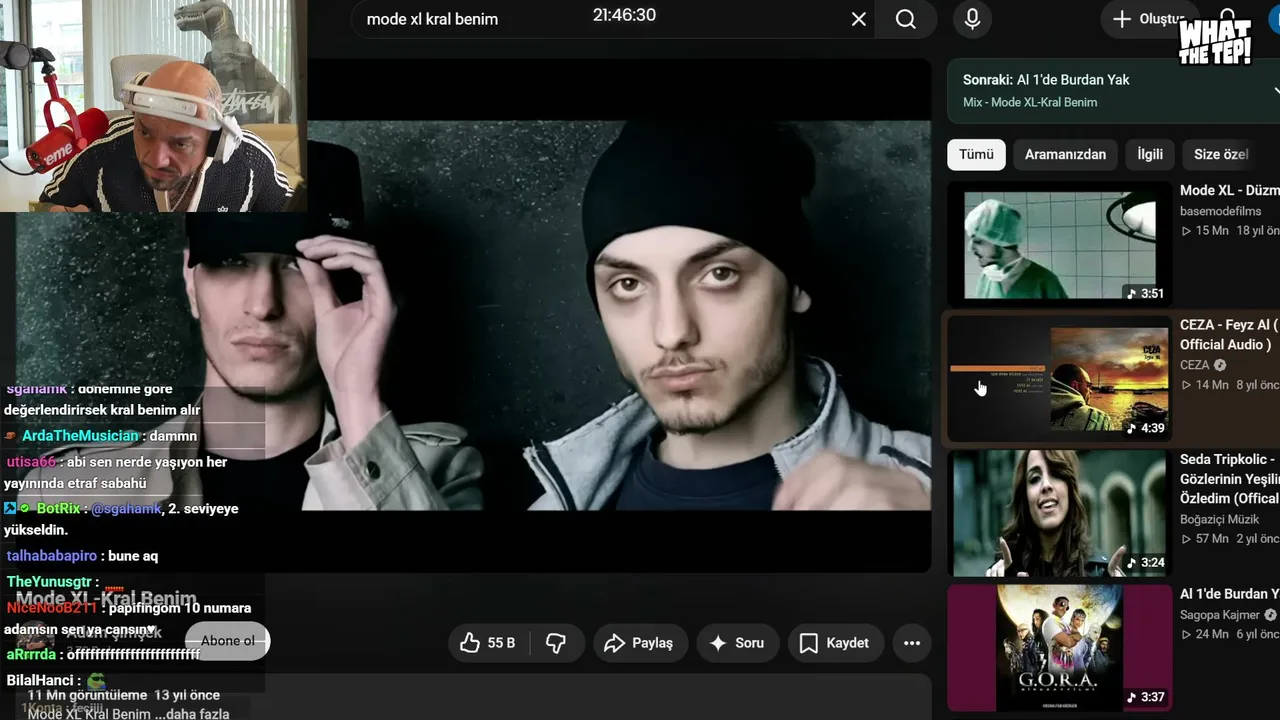This screenshot has height=720, width=1280.
Task: Click the 3:51 duration badge
Action: (x=1146, y=294)
